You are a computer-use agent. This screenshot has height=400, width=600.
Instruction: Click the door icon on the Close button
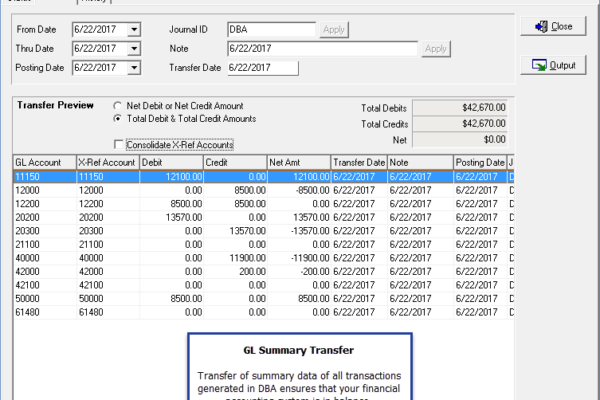(541, 26)
